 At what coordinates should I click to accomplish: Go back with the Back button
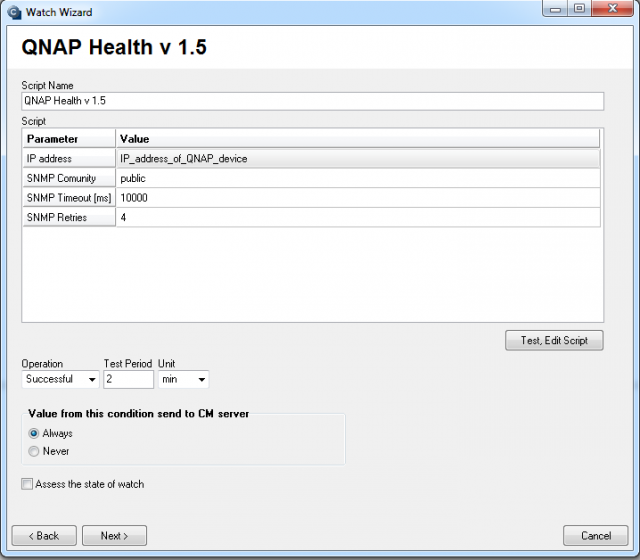pos(44,536)
